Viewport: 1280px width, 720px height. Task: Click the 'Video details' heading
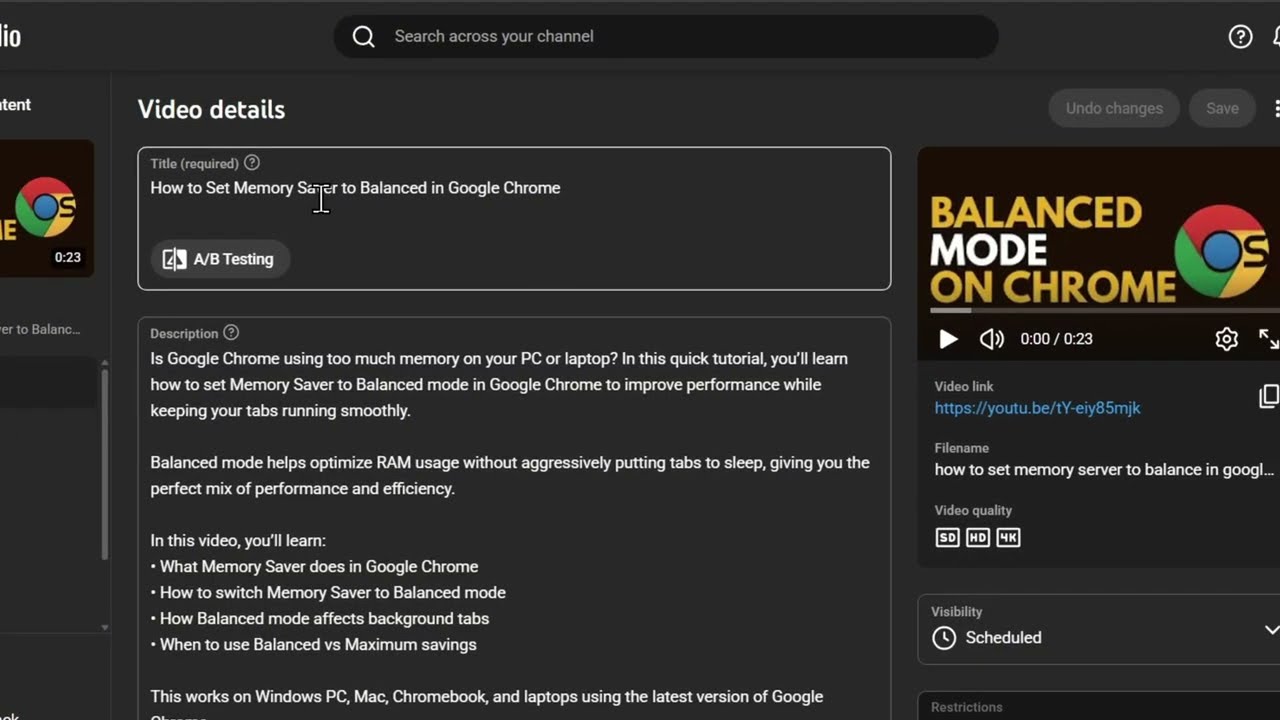(x=211, y=110)
